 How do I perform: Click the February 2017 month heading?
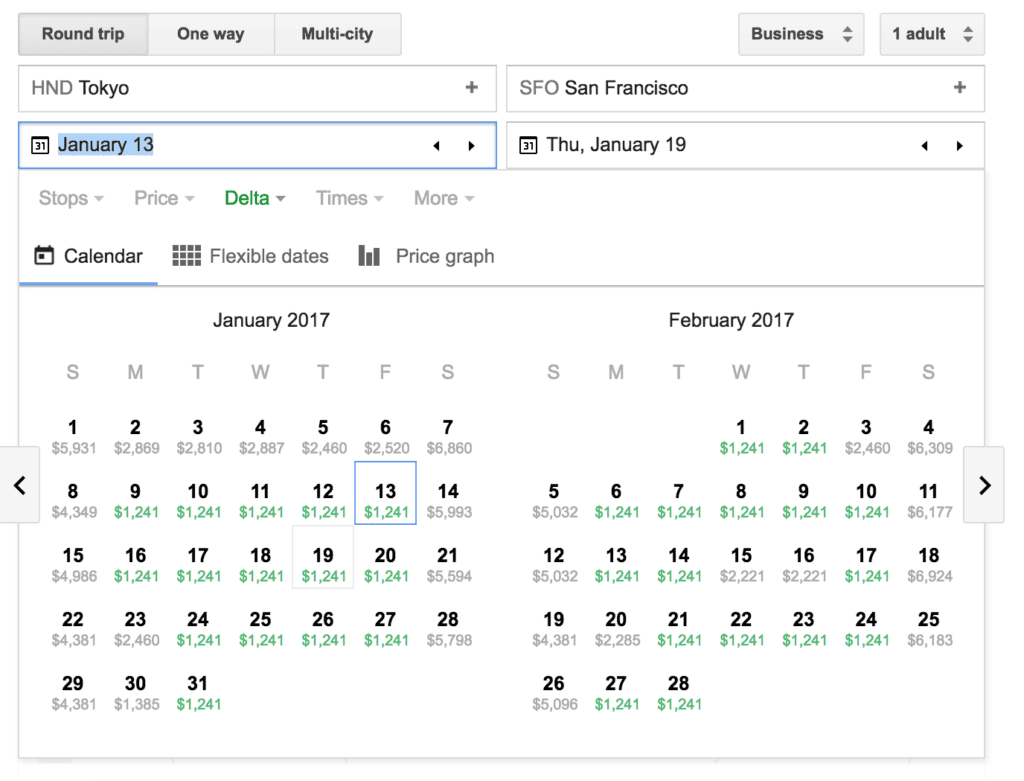(x=731, y=320)
